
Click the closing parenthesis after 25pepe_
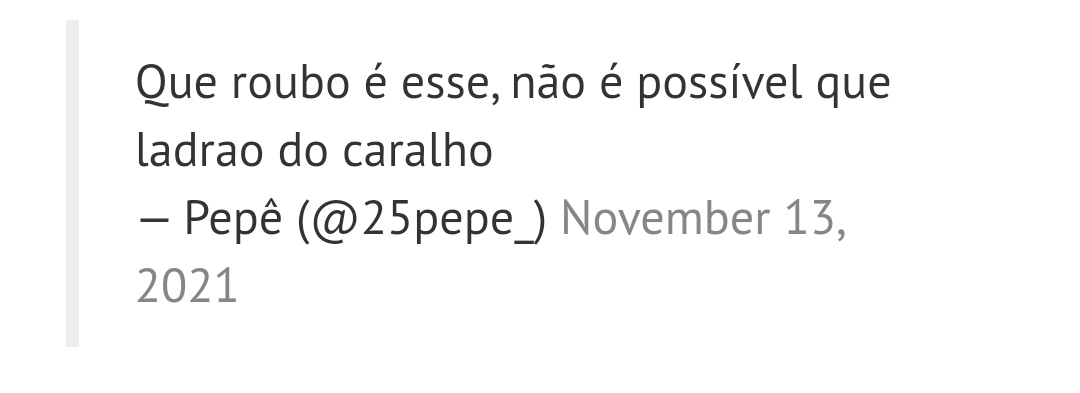pyautogui.click(x=540, y=221)
